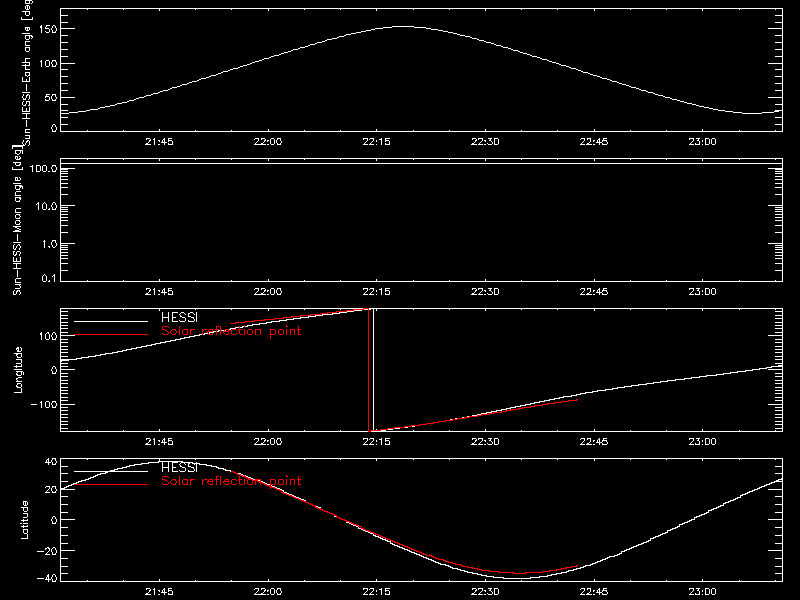Screen dimensions: 800x600
Task: Click the 10.0 tick on Moon angle axis
Action: point(46,206)
